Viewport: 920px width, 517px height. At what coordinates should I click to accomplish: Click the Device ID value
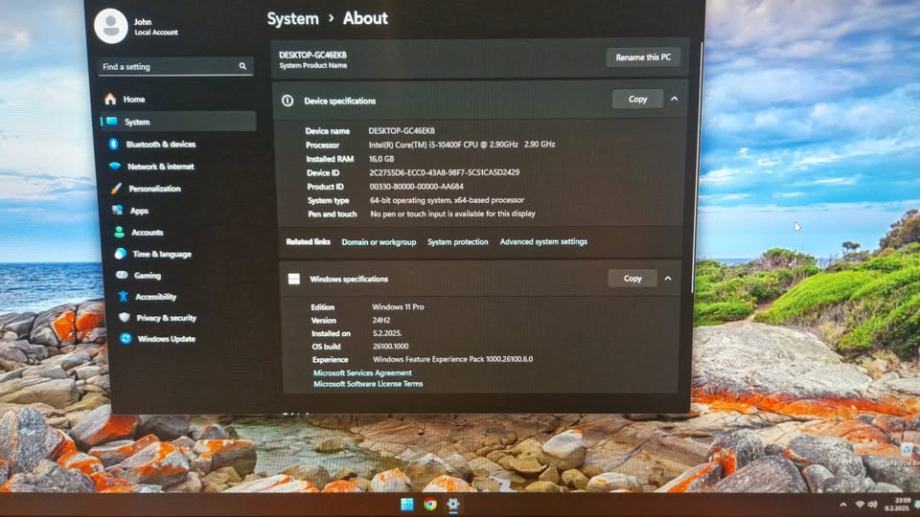(x=444, y=173)
